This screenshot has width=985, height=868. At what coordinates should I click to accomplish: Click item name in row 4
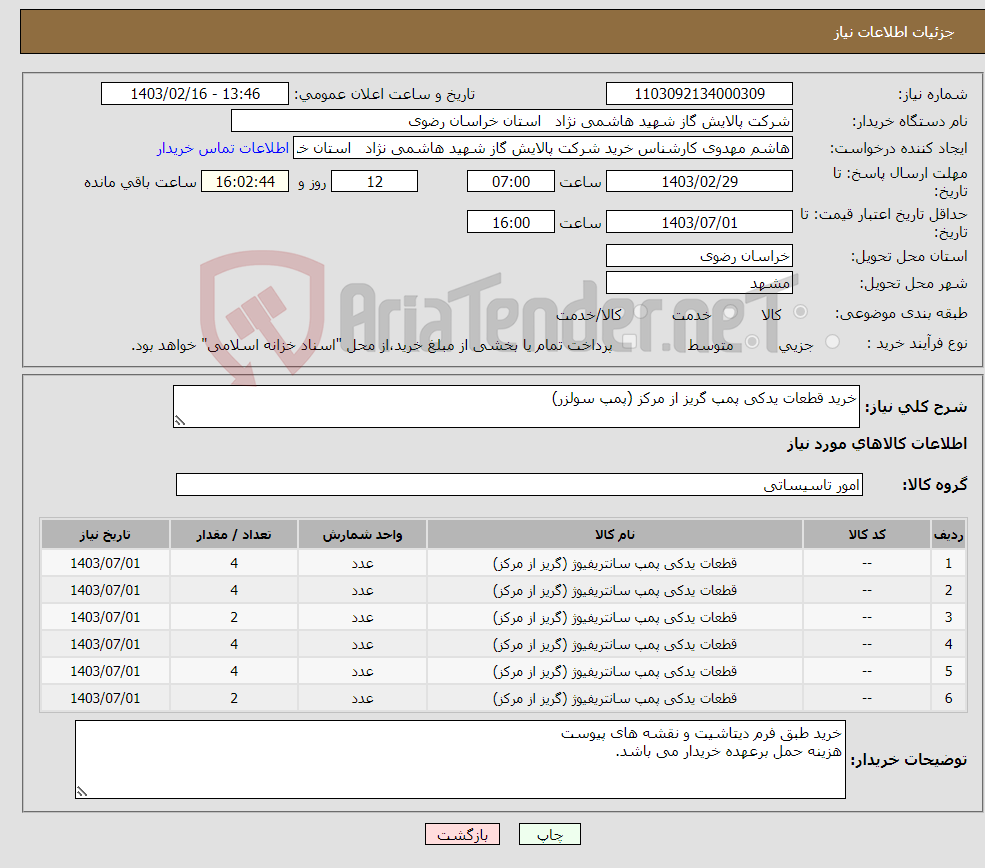614,644
